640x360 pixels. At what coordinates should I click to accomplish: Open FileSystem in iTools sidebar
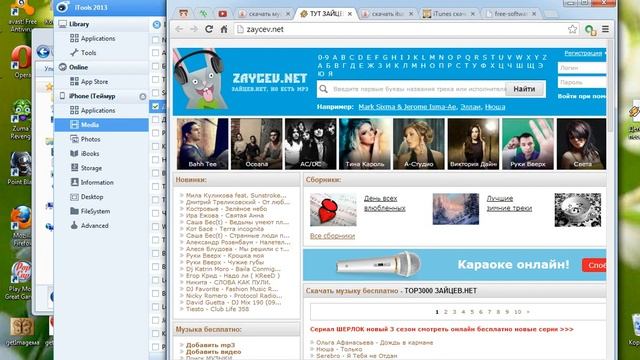(95, 211)
